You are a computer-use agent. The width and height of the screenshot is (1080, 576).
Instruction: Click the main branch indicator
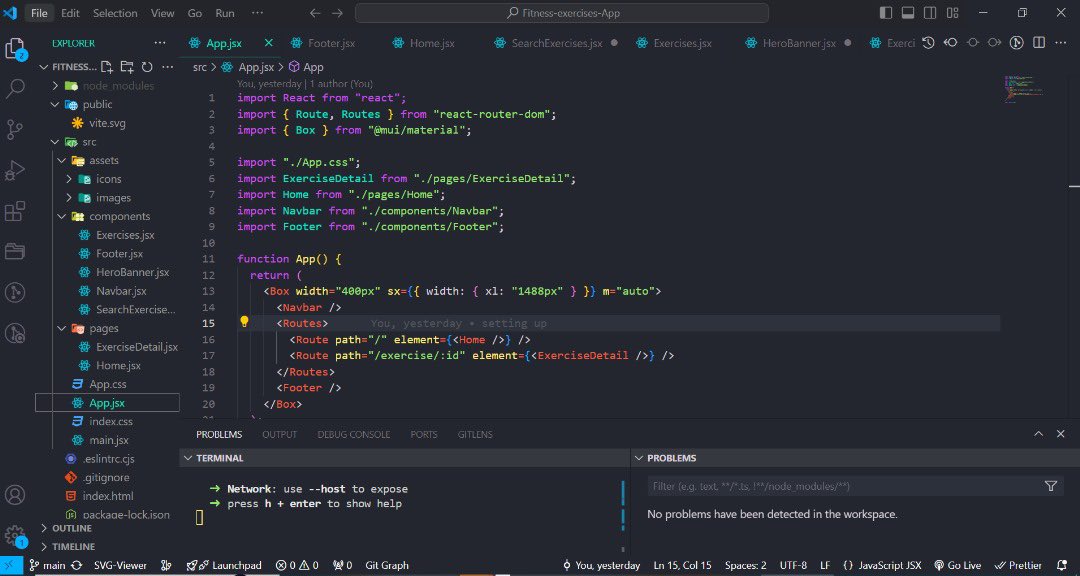click(x=48, y=565)
